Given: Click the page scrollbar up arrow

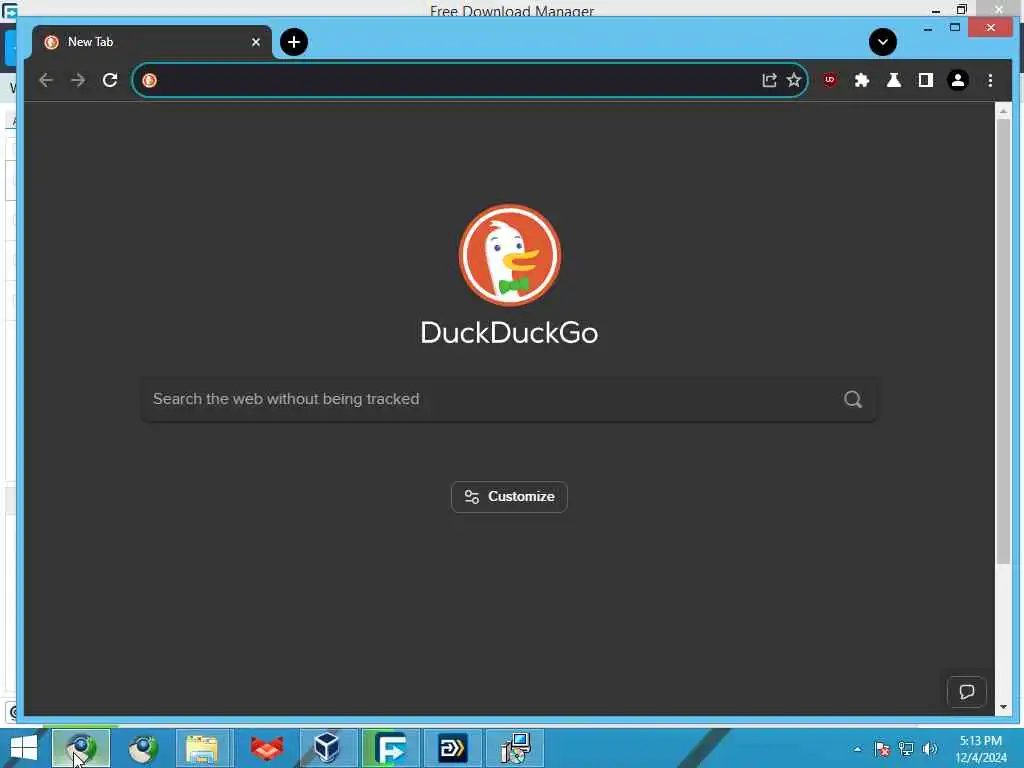Looking at the screenshot, I should point(1003,112).
